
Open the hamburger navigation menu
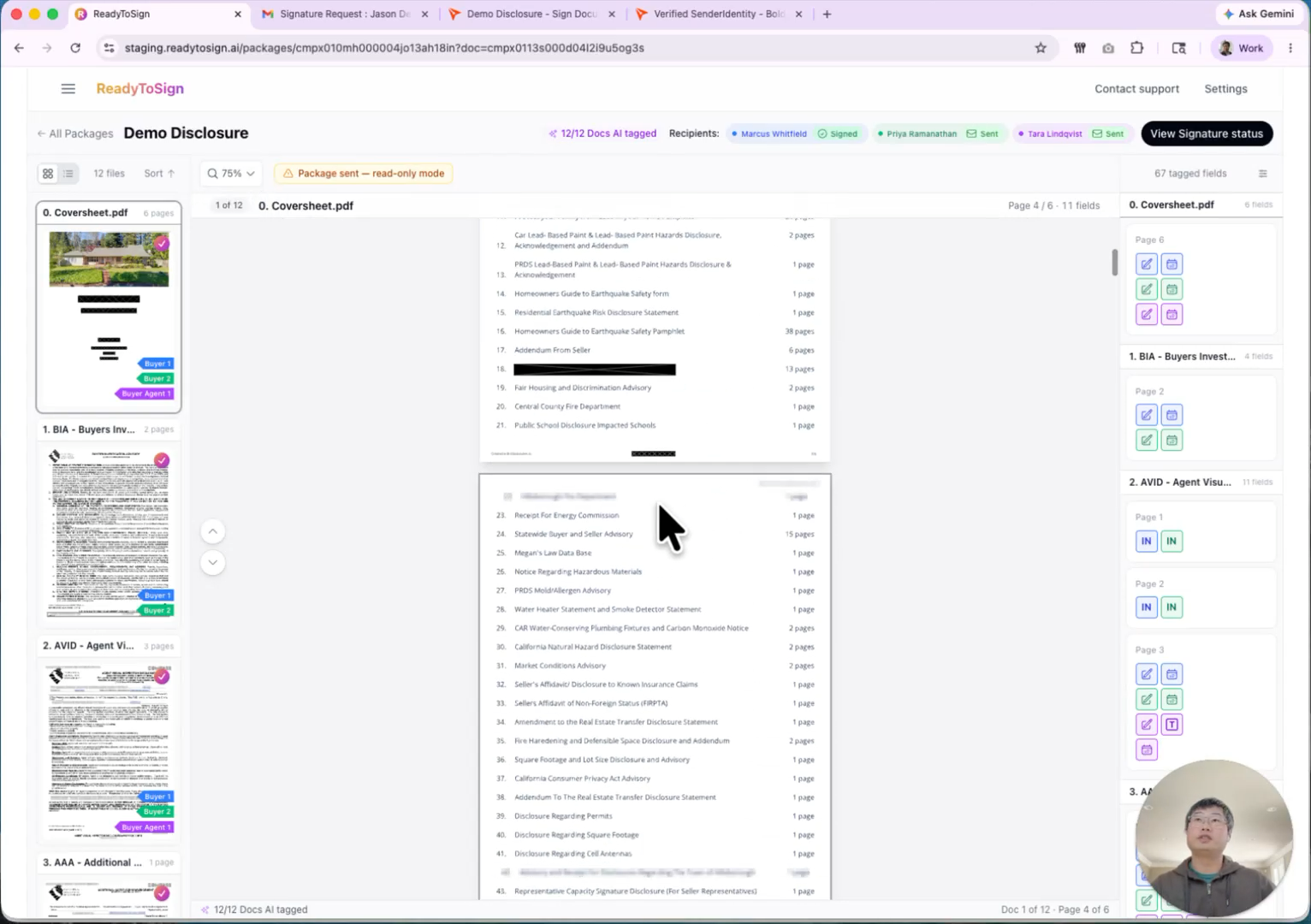pos(68,89)
